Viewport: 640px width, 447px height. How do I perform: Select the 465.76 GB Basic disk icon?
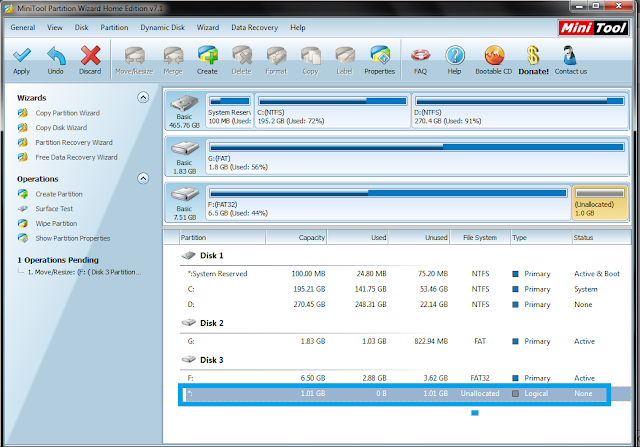tap(184, 103)
